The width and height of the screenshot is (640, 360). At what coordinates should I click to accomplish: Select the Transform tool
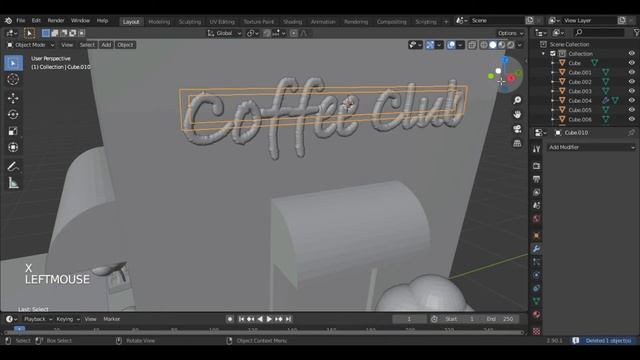click(13, 147)
